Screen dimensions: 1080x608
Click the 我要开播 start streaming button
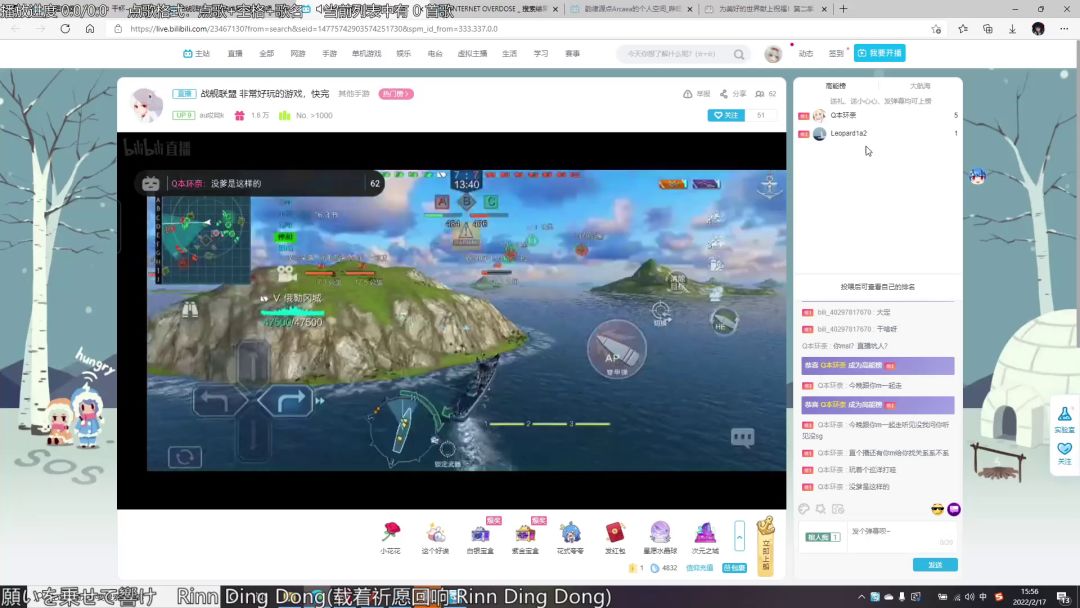coord(880,53)
